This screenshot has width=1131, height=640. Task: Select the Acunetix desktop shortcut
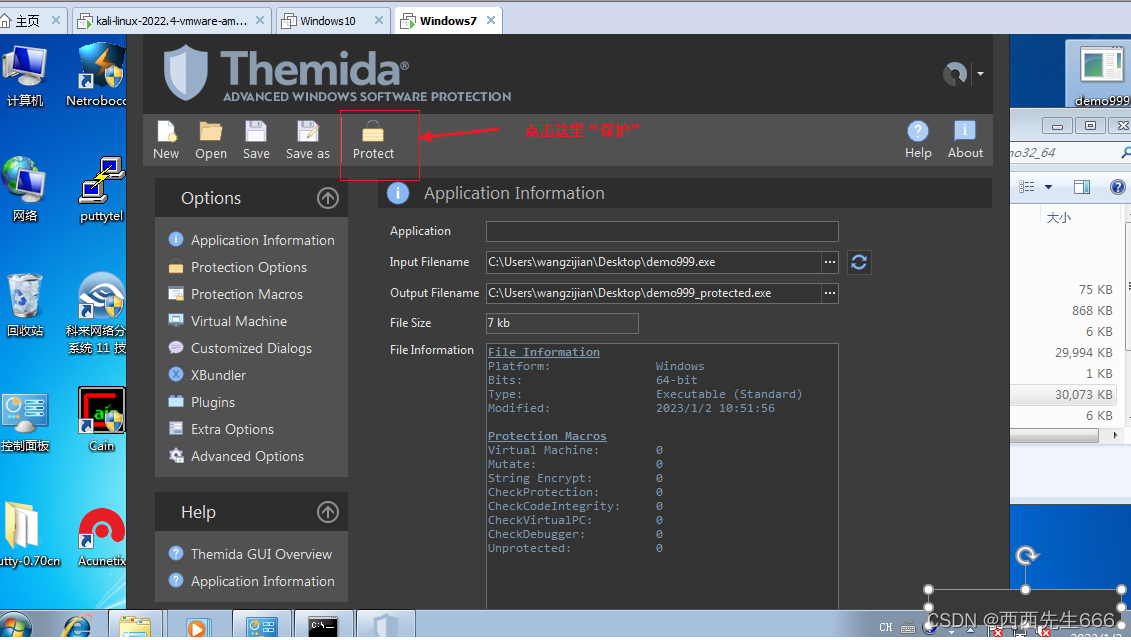101,538
